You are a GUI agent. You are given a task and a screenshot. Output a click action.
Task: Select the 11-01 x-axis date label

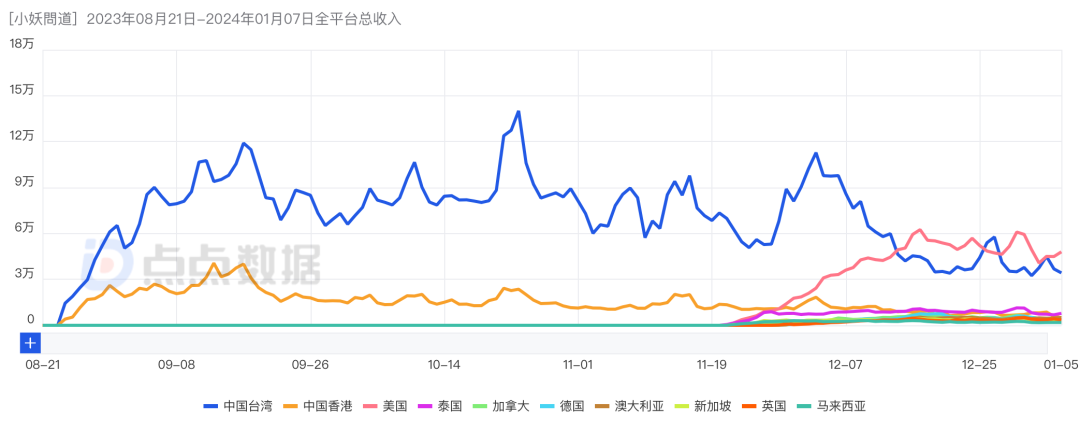579,366
